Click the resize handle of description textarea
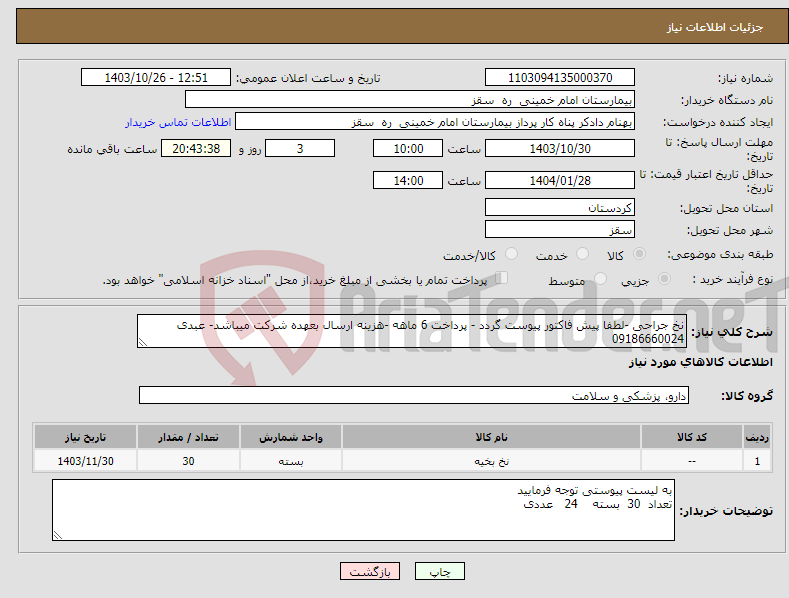This screenshot has height=598, width=789. 143,342
